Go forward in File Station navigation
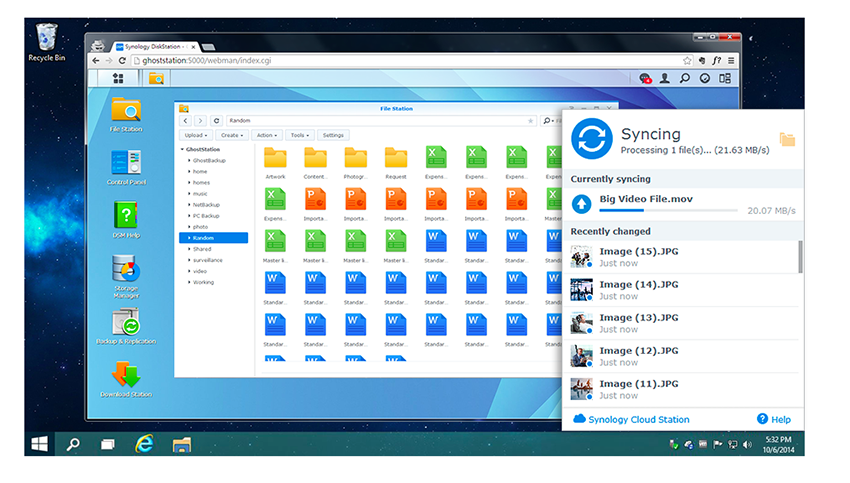The height and width of the screenshot is (483, 850). pyautogui.click(x=200, y=120)
